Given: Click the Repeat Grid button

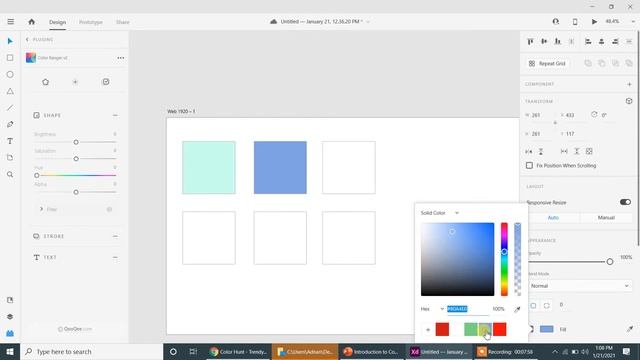Looking at the screenshot, I should point(547,64).
